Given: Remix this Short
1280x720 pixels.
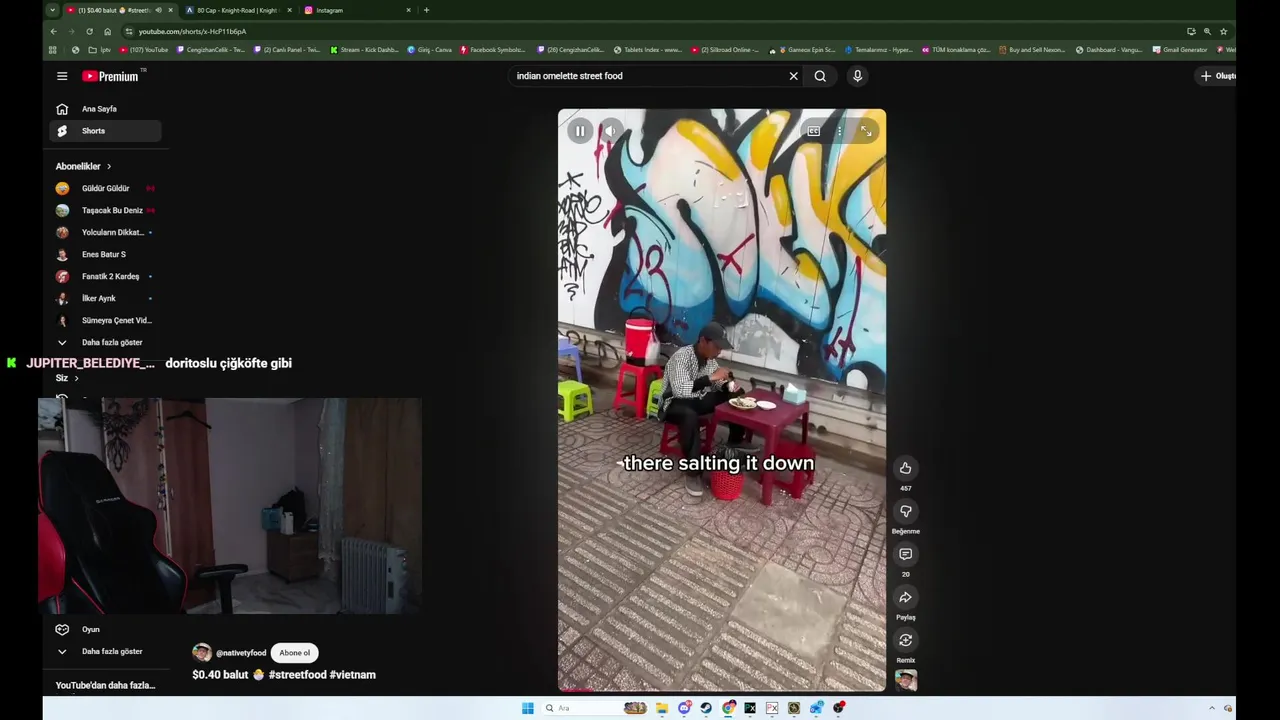Looking at the screenshot, I should click(905, 640).
